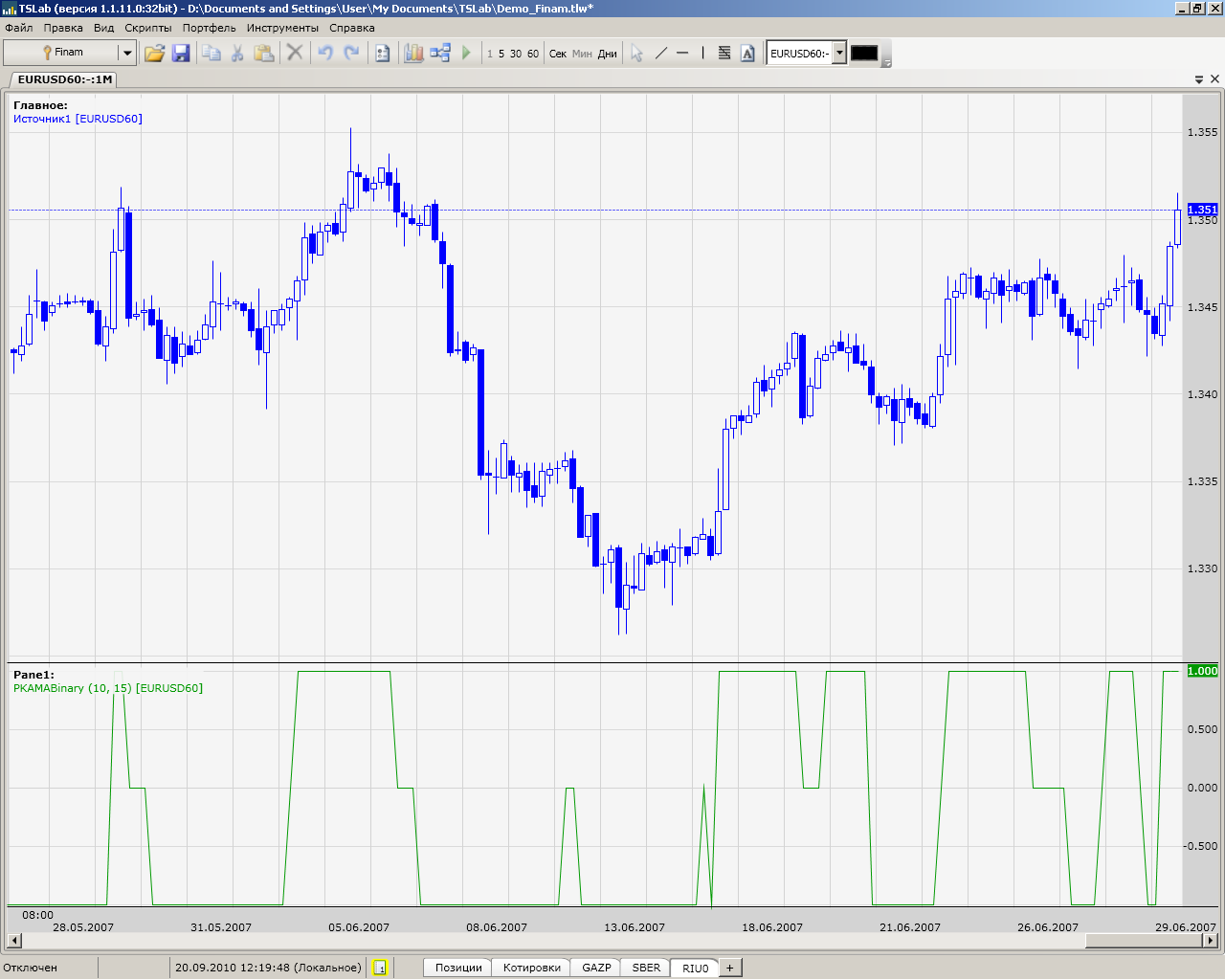1225x980 pixels.
Task: Open the 'Скрипты' menu
Action: [x=148, y=28]
